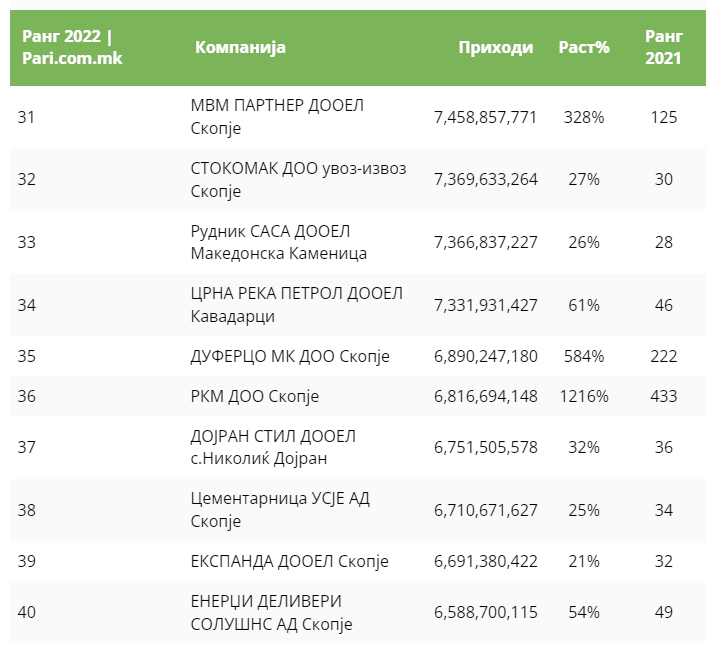Click the Ранг 2021 column header
Screen dimensions: 718x653
pyautogui.click(x=663, y=48)
